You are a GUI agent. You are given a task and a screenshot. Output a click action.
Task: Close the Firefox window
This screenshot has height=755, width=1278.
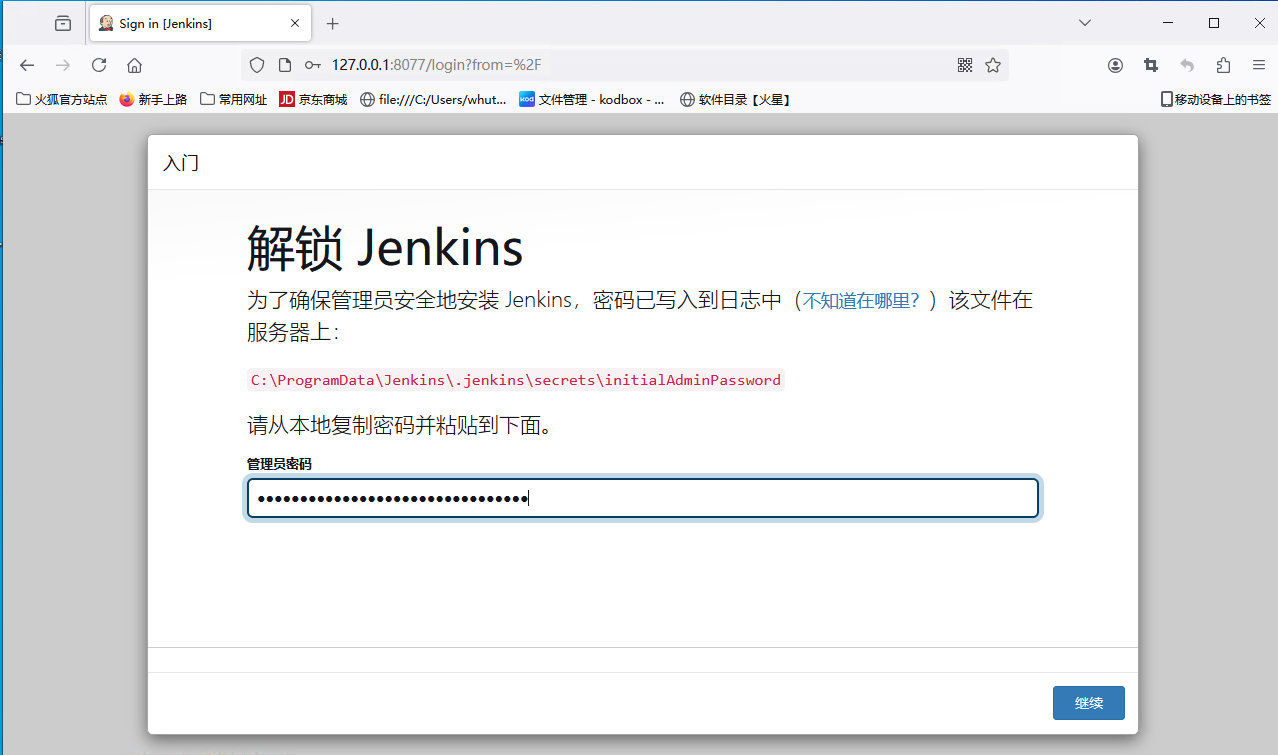pos(1259,23)
